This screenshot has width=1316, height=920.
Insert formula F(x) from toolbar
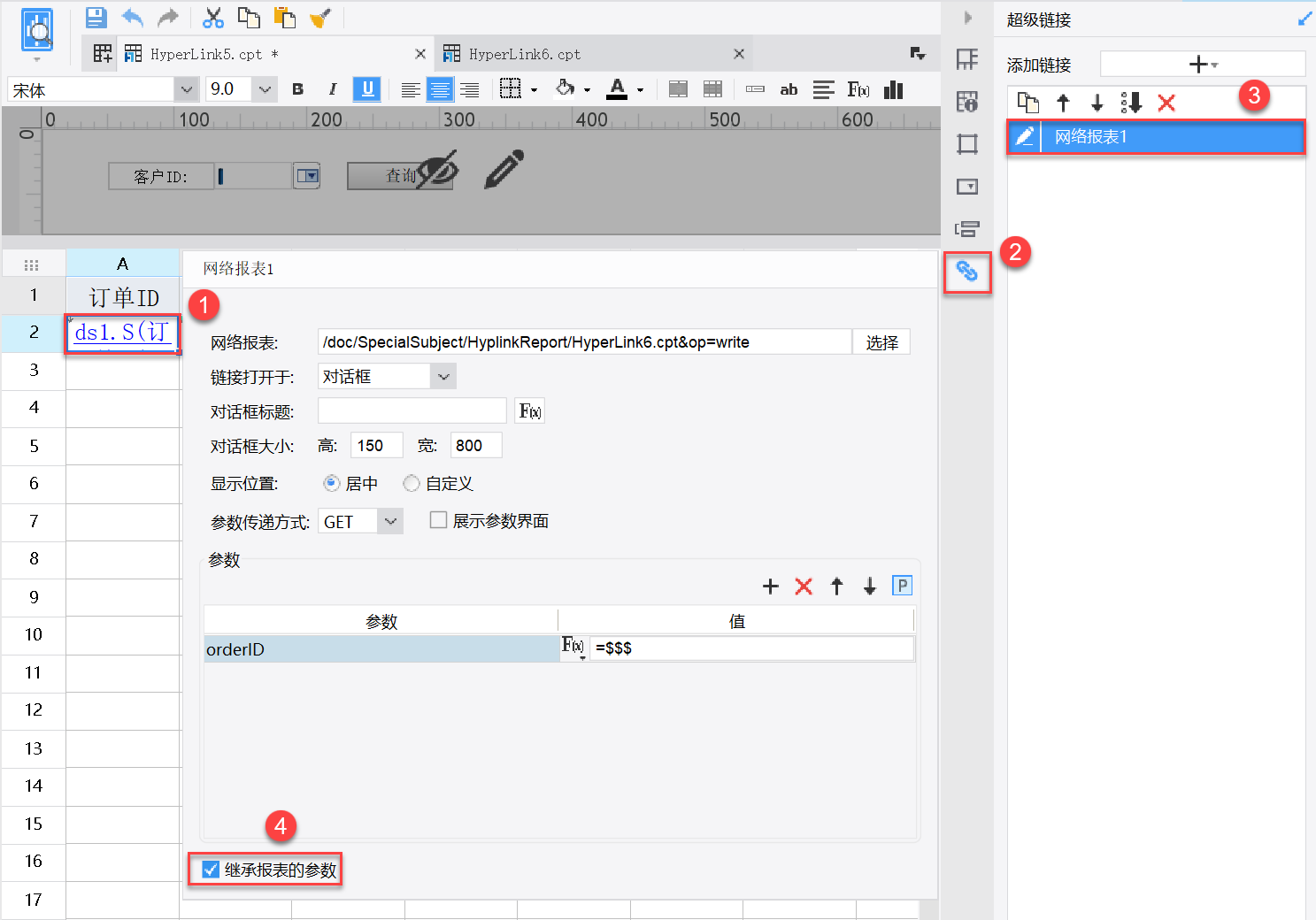coord(858,89)
